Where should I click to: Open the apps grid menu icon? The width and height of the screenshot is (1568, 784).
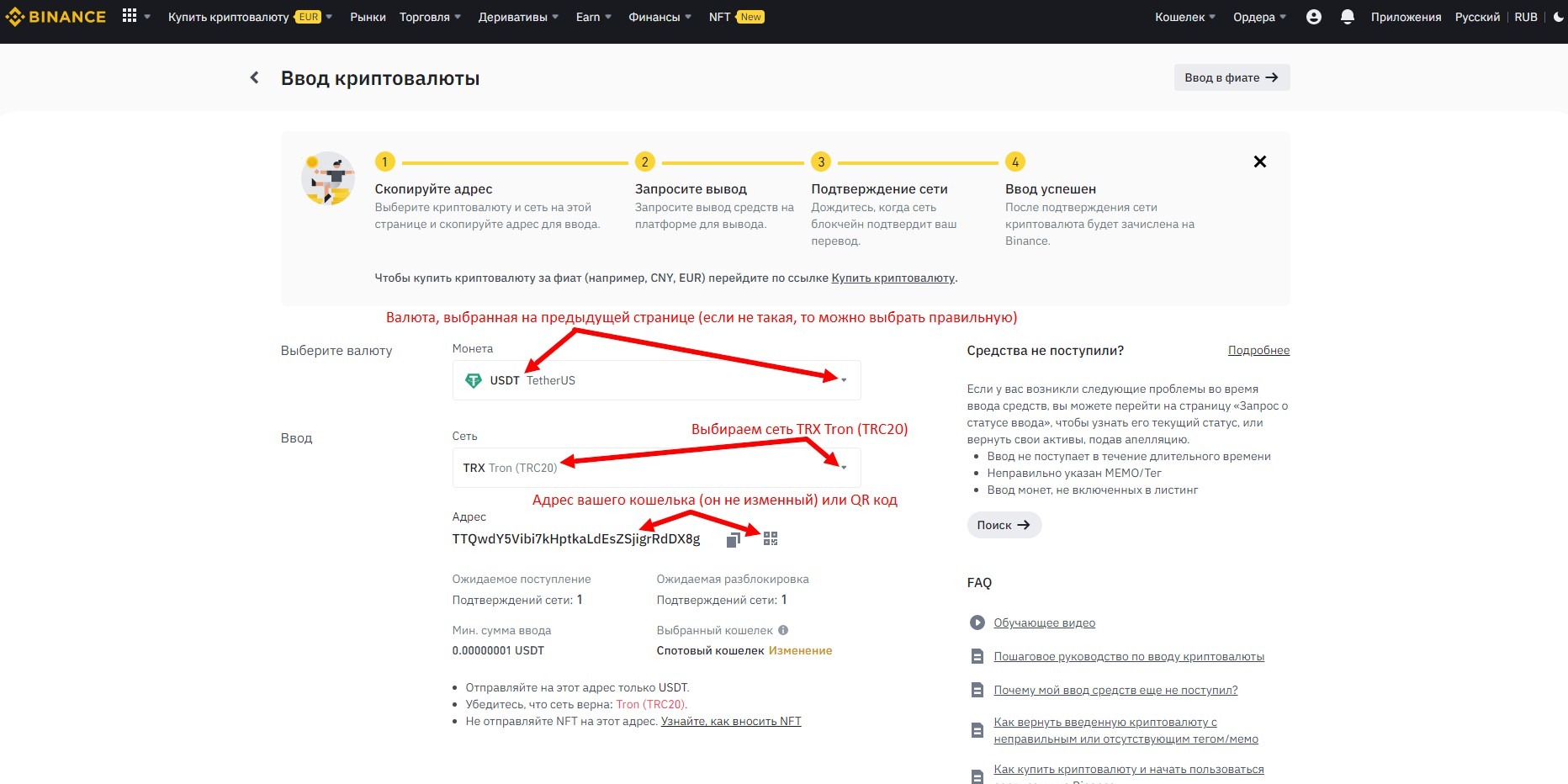coord(130,17)
